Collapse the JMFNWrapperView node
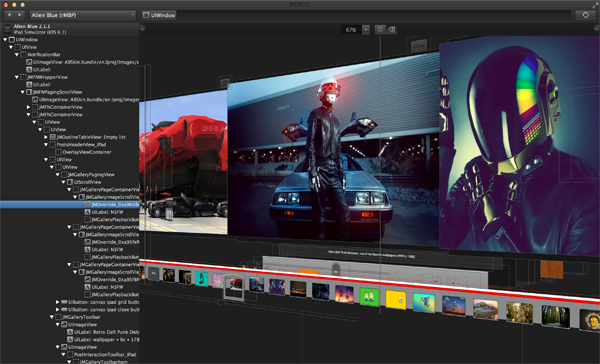 point(17,77)
